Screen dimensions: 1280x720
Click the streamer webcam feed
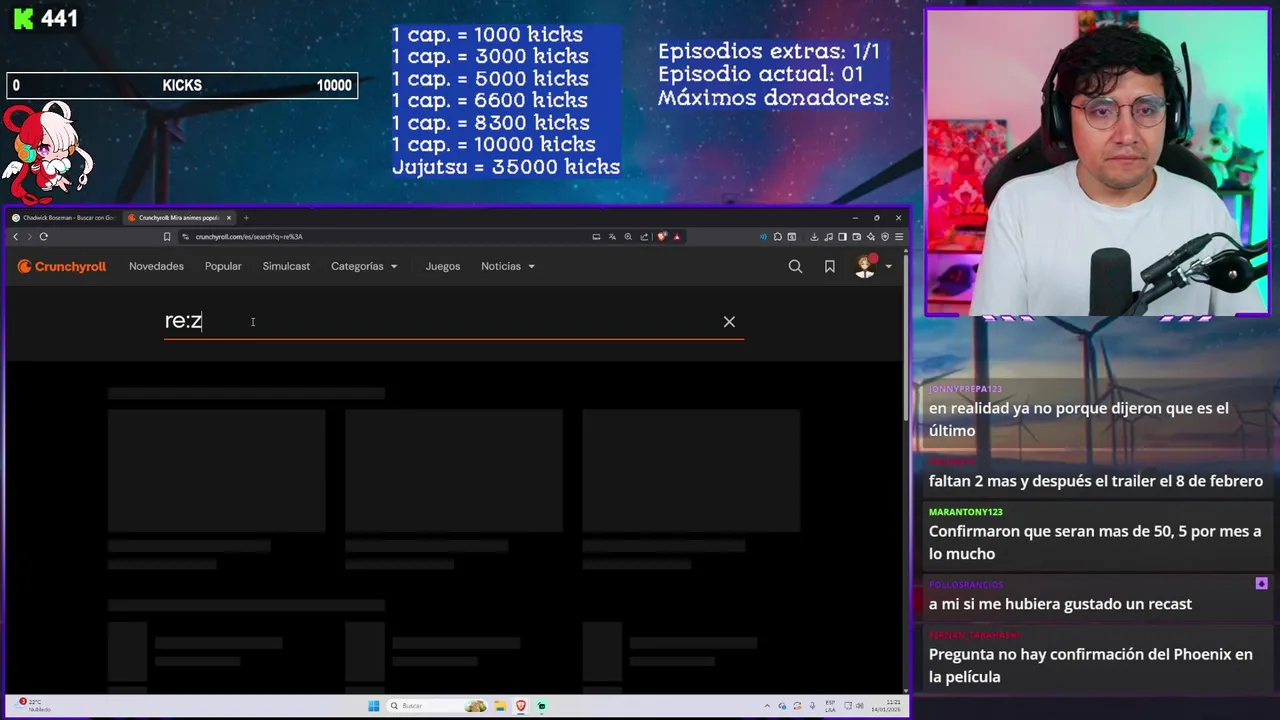(1097, 163)
